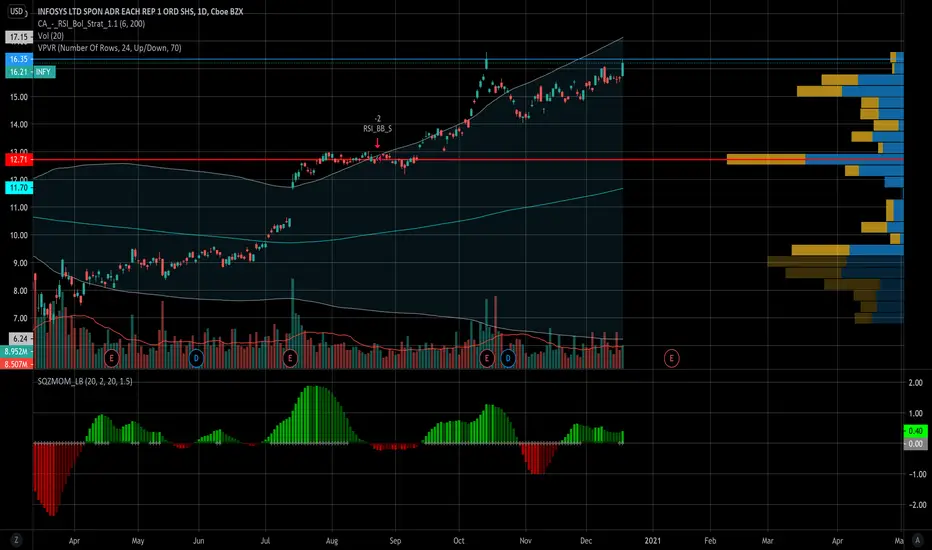Select the SQZMOM_LB indicator legend
This screenshot has width=932, height=550.
coord(85,381)
